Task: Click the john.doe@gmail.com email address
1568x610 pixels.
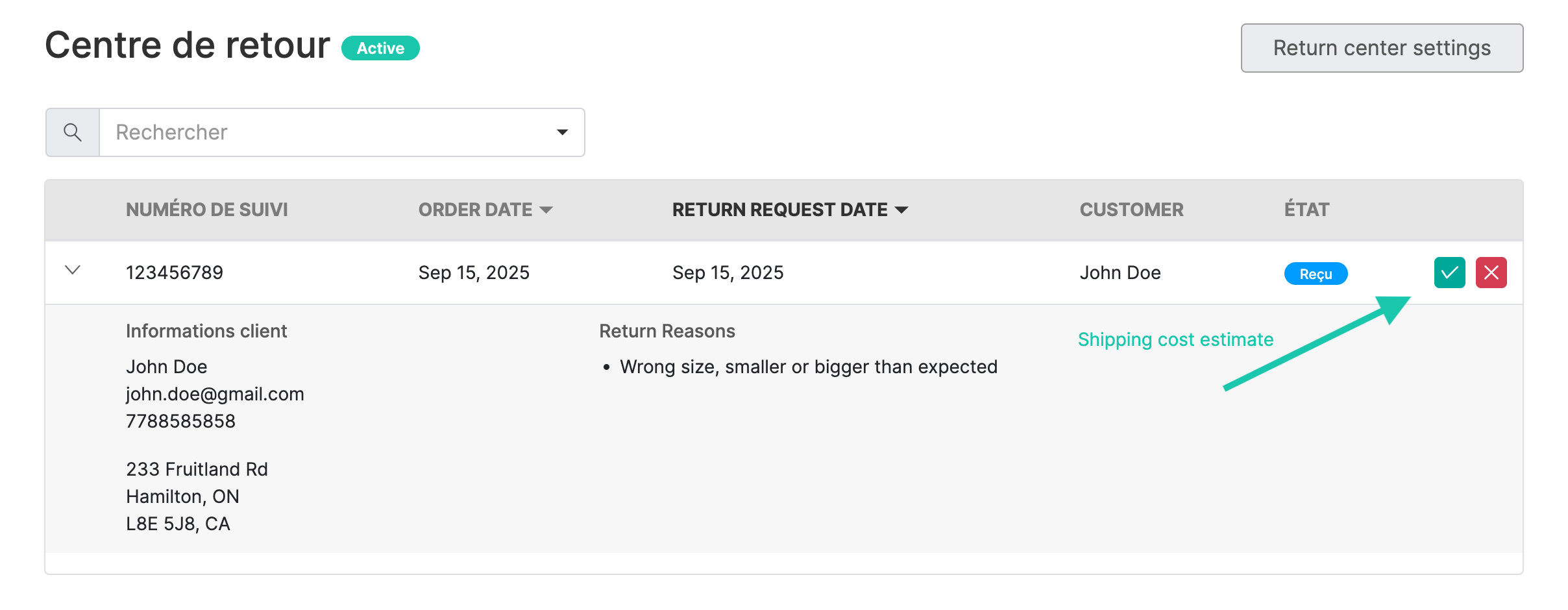Action: point(215,394)
